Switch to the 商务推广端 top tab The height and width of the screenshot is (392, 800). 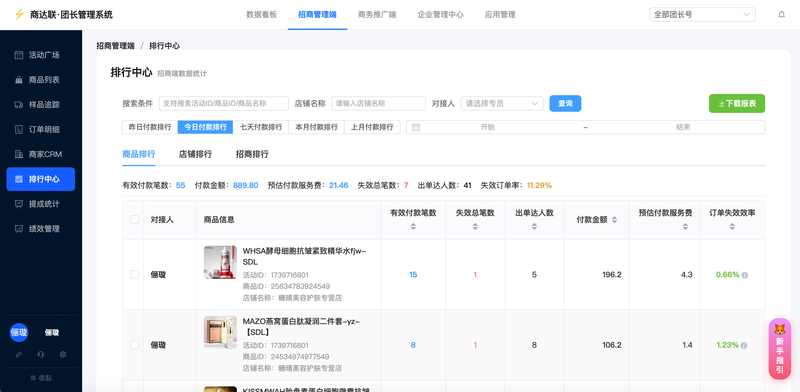(377, 15)
